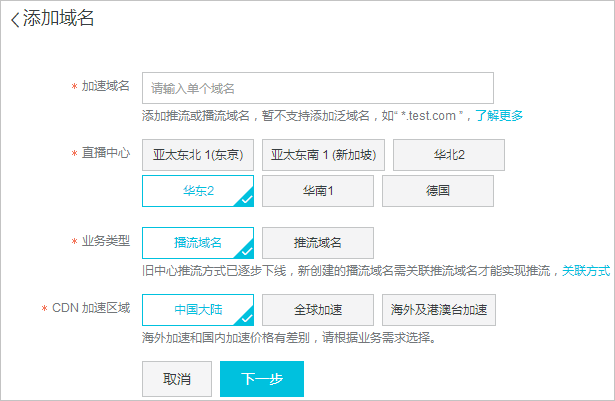The height and width of the screenshot is (401, 615).
Task: Focus the 加速域名 input field
Action: point(318,88)
